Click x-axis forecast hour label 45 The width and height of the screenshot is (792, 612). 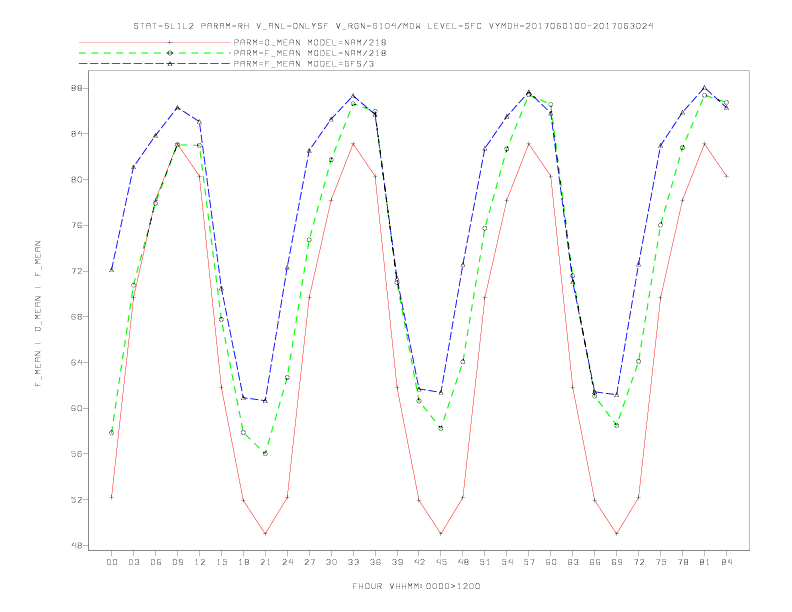tap(441, 562)
